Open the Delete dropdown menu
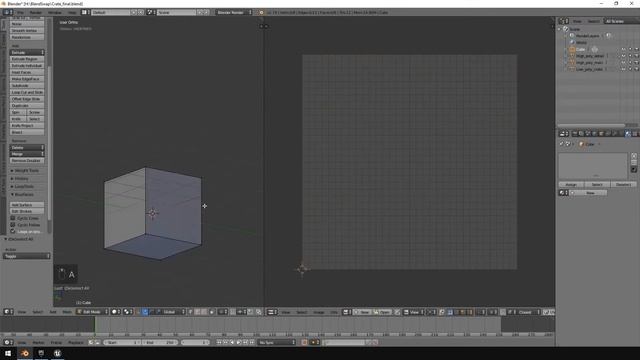Viewport: 640px width, 360px height. (27, 147)
